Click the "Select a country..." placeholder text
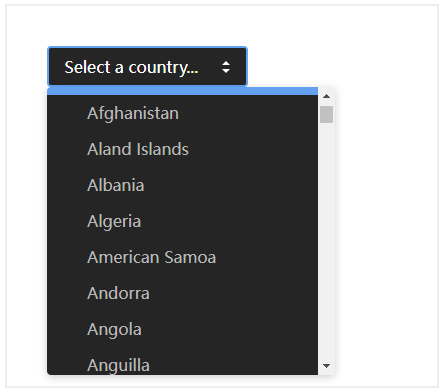Image resolution: width=444 pixels, height=392 pixels. (131, 68)
